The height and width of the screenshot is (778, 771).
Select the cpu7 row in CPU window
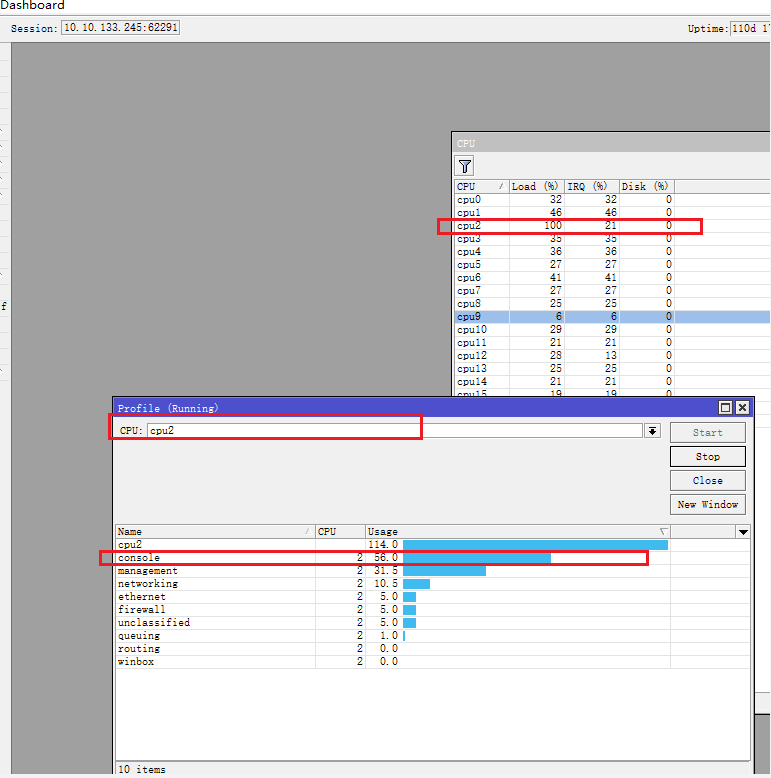coord(612,290)
